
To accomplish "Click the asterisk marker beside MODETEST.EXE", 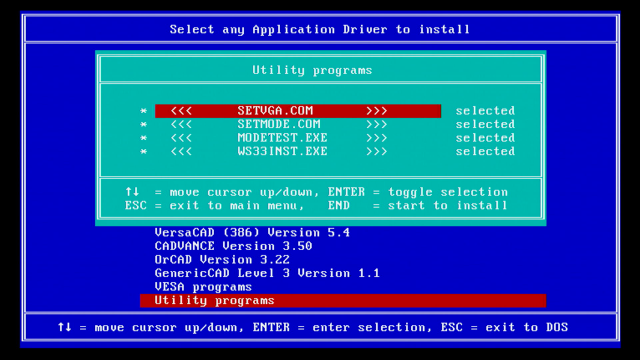I will click(143, 138).
